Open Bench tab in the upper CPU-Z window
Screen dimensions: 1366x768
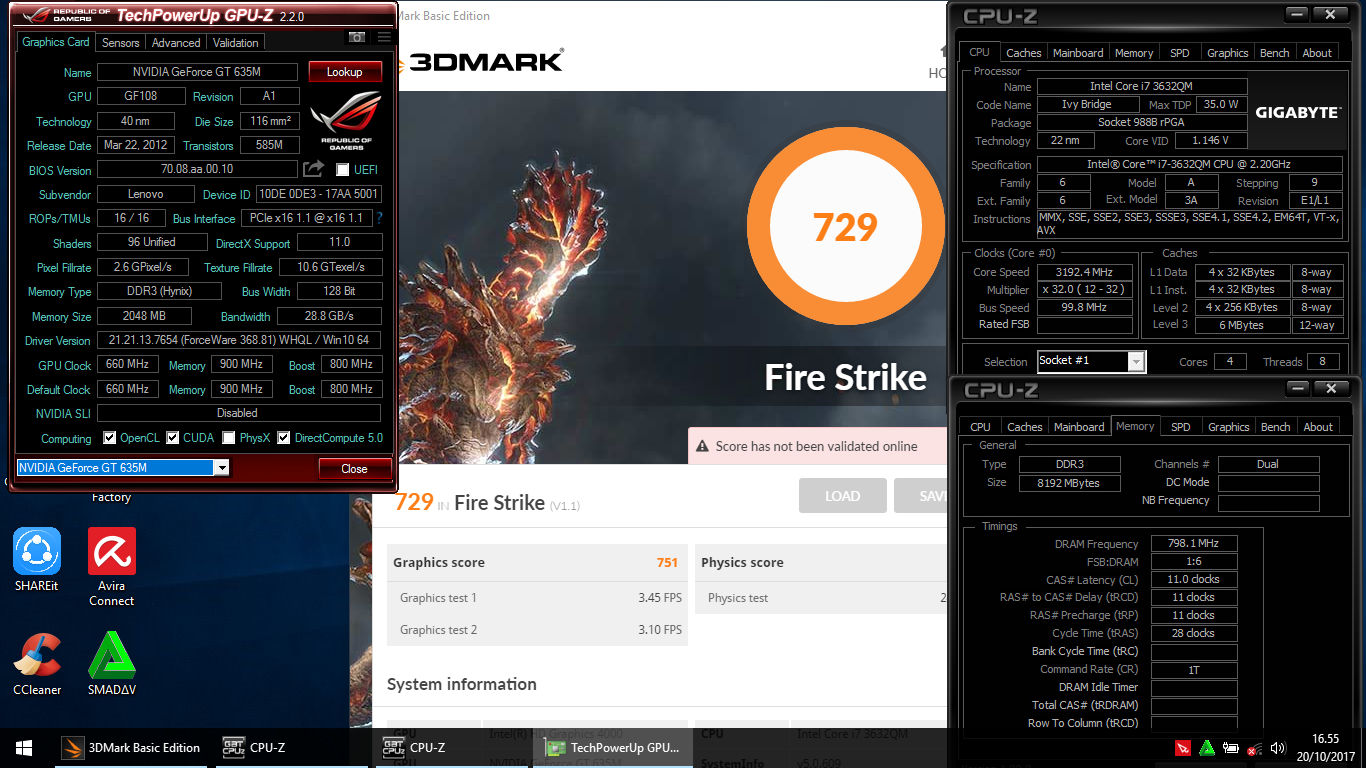(x=1274, y=53)
